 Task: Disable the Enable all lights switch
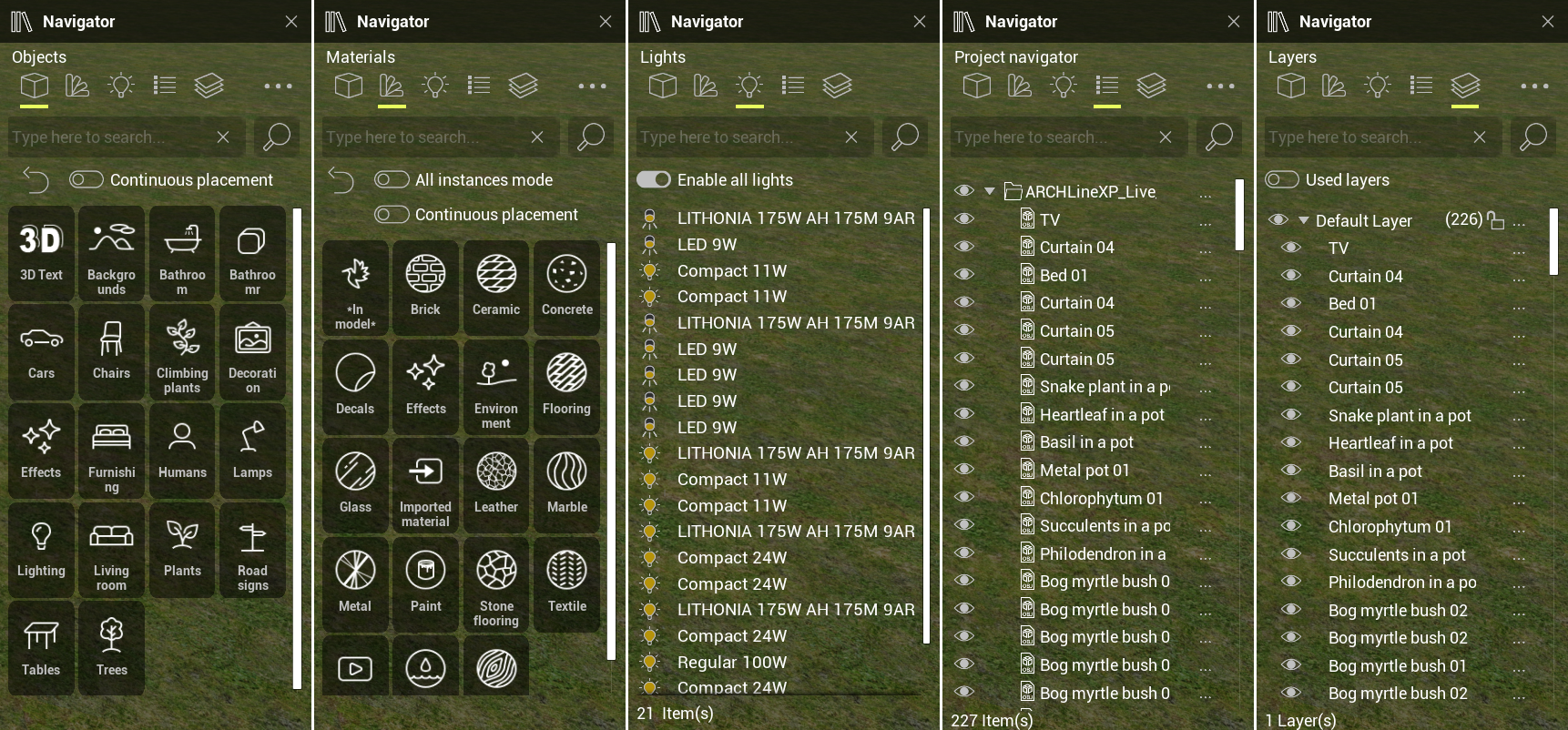[654, 179]
